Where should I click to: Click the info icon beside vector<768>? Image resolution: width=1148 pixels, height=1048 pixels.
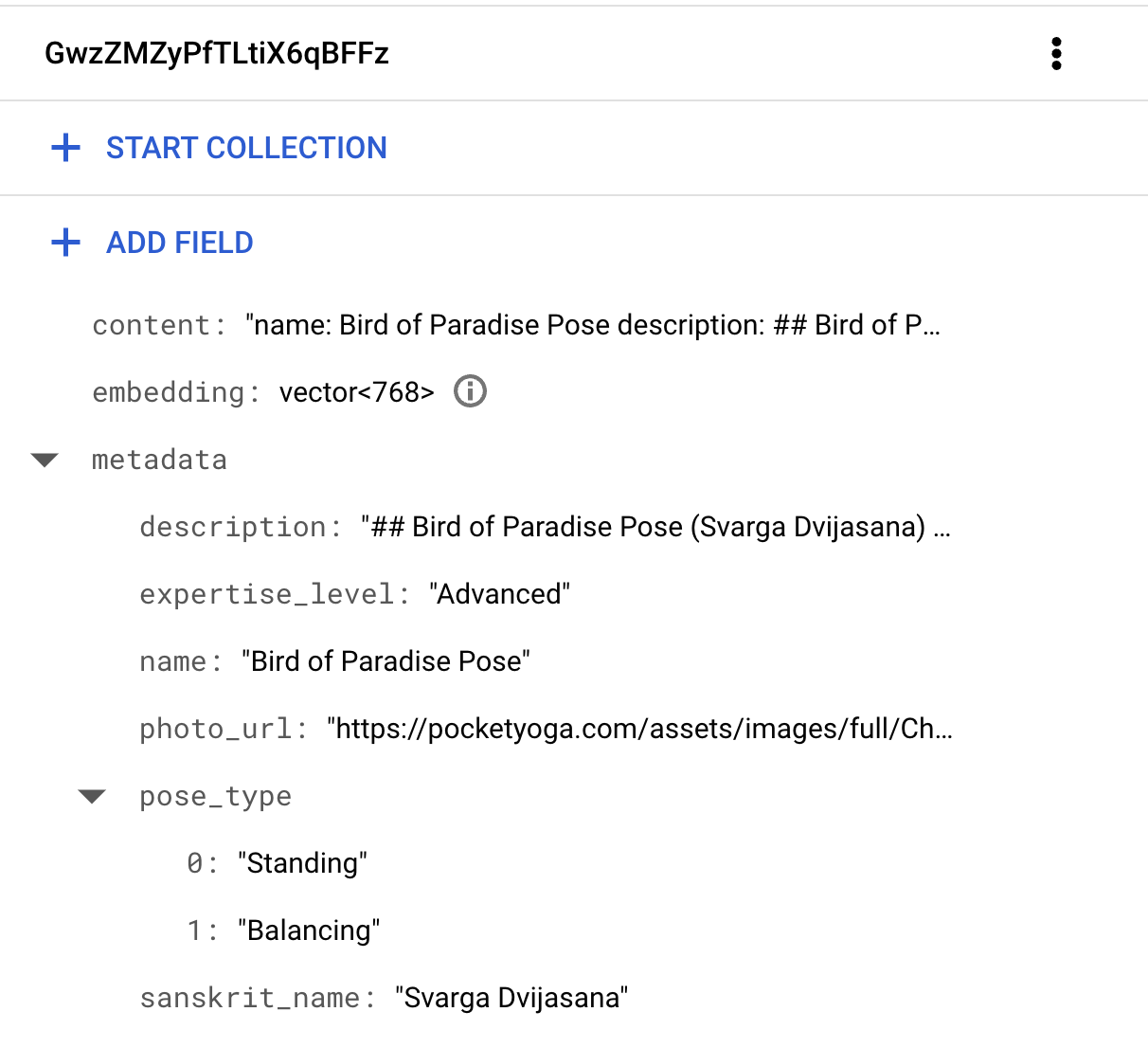pyautogui.click(x=469, y=391)
